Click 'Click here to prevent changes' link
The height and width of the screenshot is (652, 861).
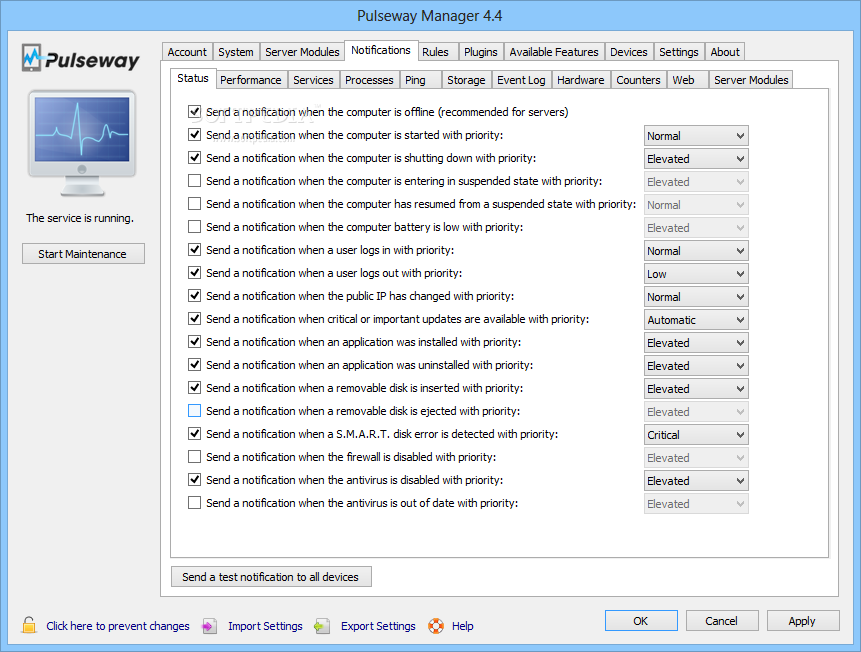[x=118, y=626]
